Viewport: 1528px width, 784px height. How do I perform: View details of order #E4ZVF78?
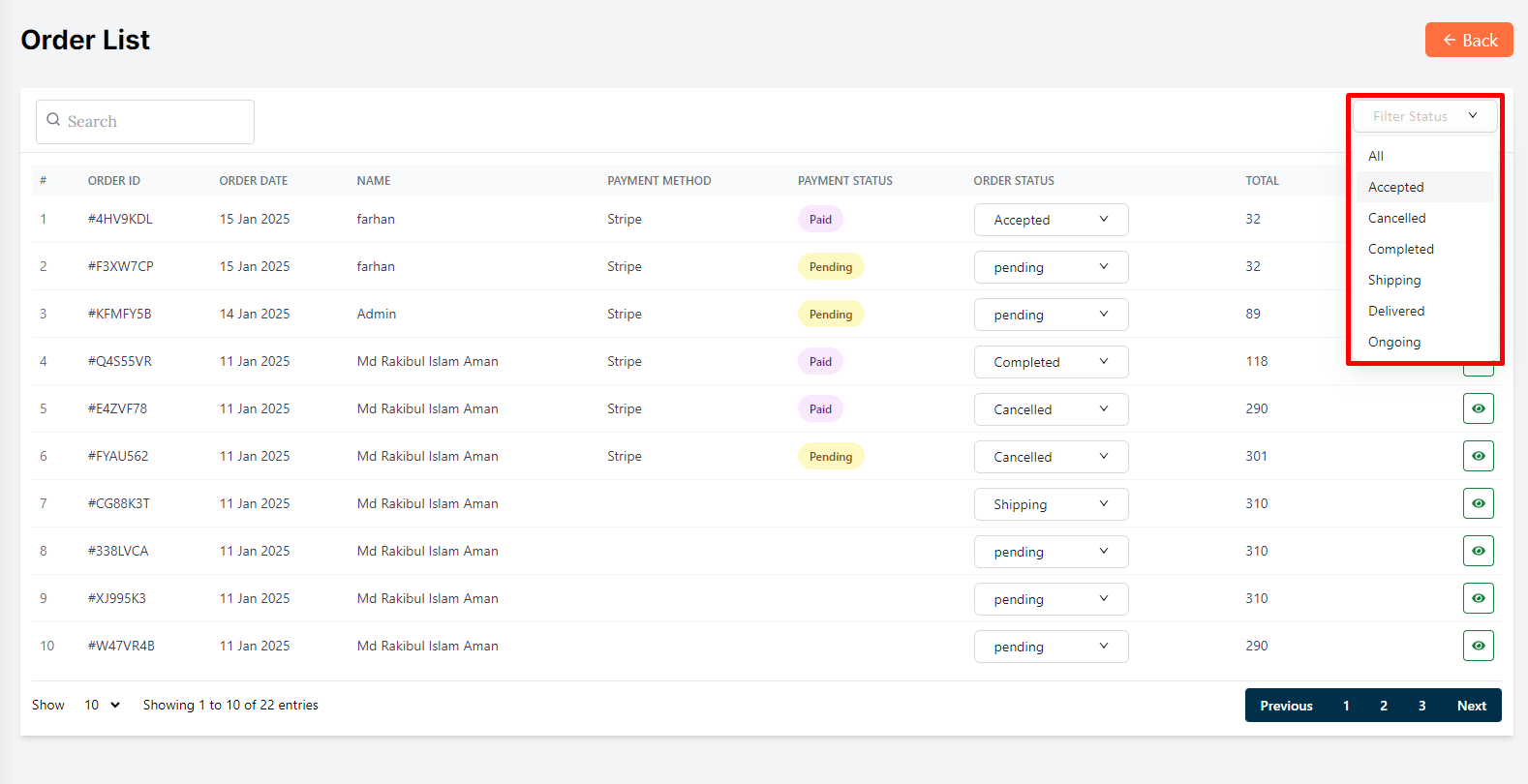[1478, 408]
